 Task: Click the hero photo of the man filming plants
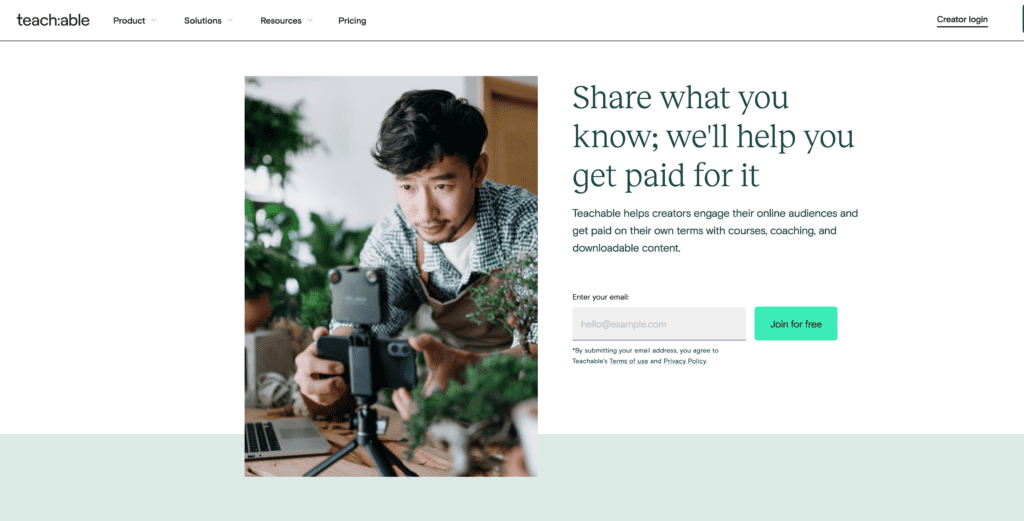[x=391, y=276]
